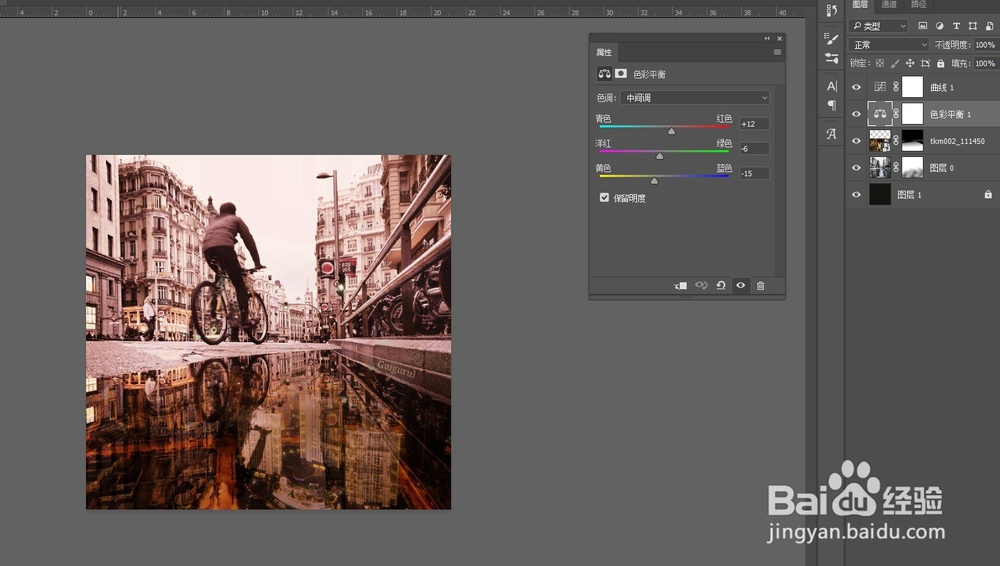The height and width of the screenshot is (566, 1000).
Task: Delete the adjustment layer via trash icon
Action: click(761, 286)
